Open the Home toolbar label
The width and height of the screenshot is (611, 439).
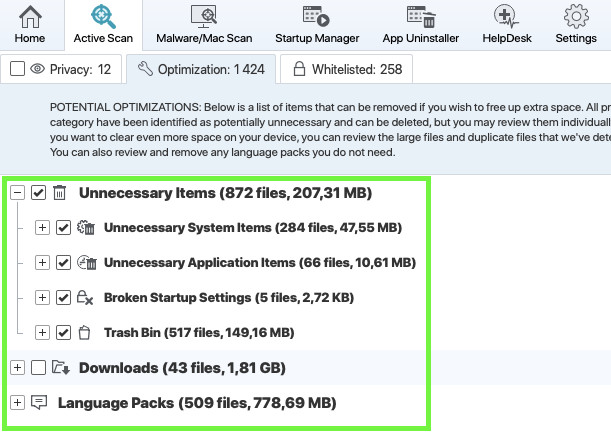click(30, 38)
